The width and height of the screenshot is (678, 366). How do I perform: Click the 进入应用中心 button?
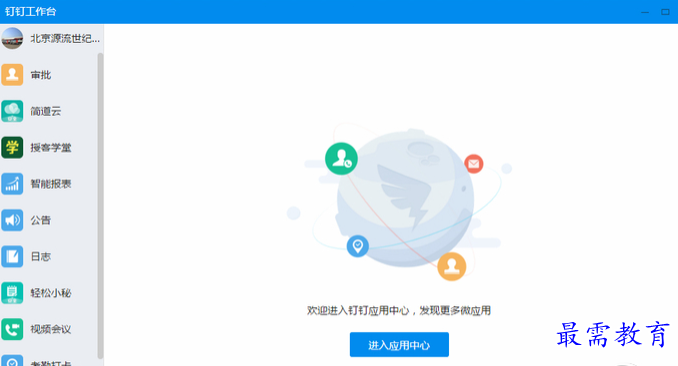coord(399,345)
